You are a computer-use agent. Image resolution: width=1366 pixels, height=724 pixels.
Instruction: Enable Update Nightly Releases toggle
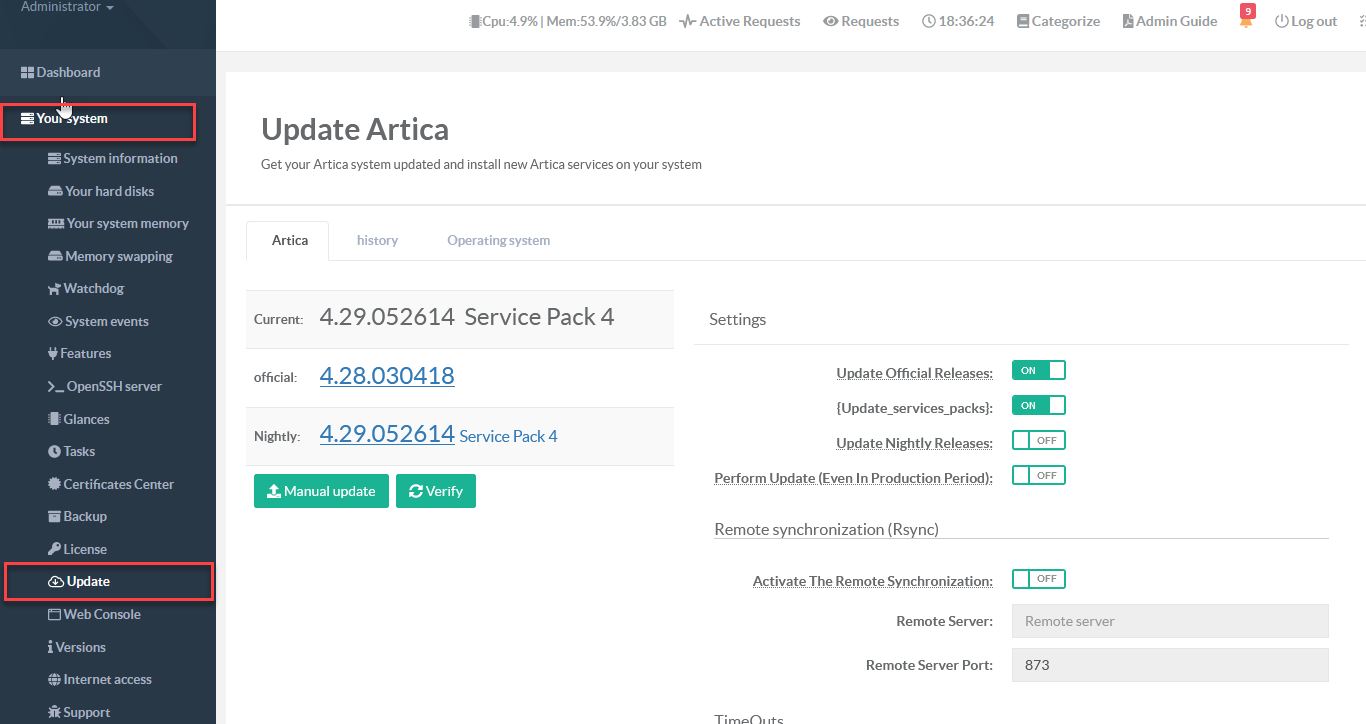[x=1038, y=441]
